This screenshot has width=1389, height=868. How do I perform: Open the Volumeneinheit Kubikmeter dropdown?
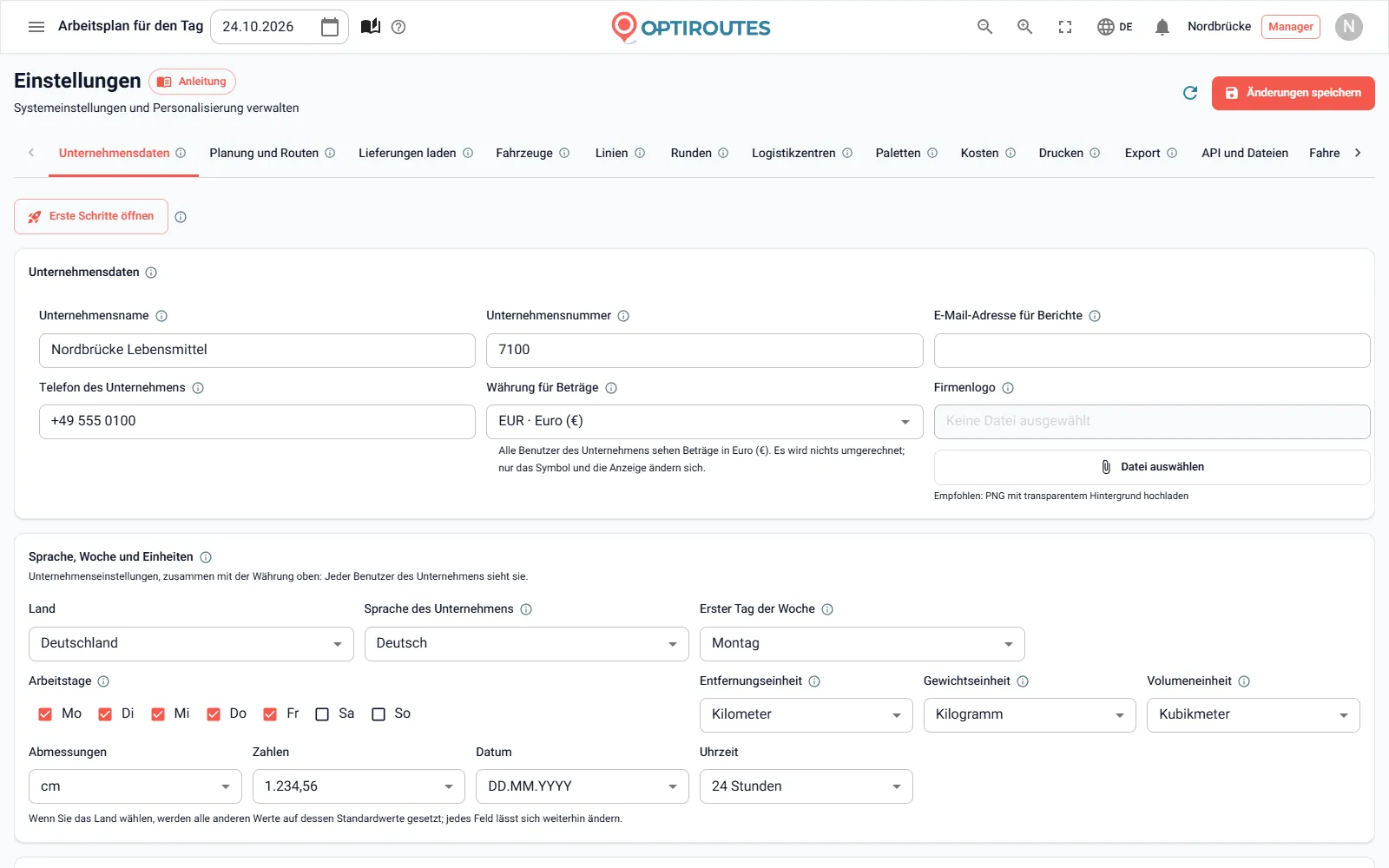click(x=1254, y=715)
